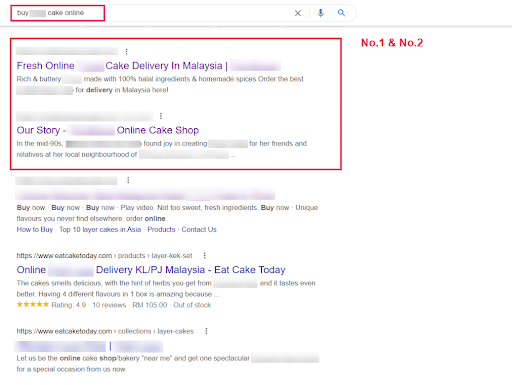Follow the 'Products' sitelink
This screenshot has width=512, height=385.
tap(161, 230)
